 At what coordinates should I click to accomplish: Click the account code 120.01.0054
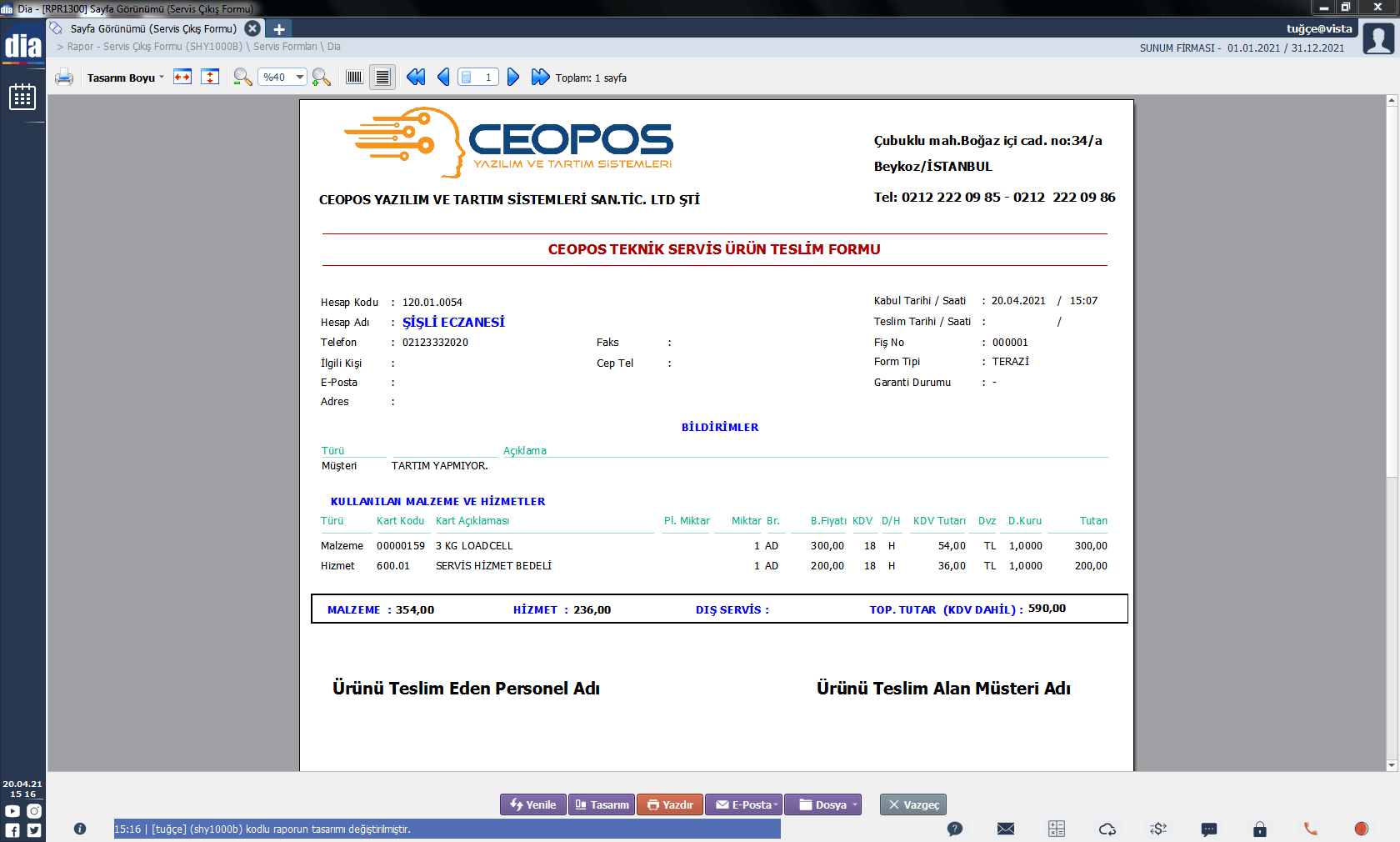coord(432,303)
